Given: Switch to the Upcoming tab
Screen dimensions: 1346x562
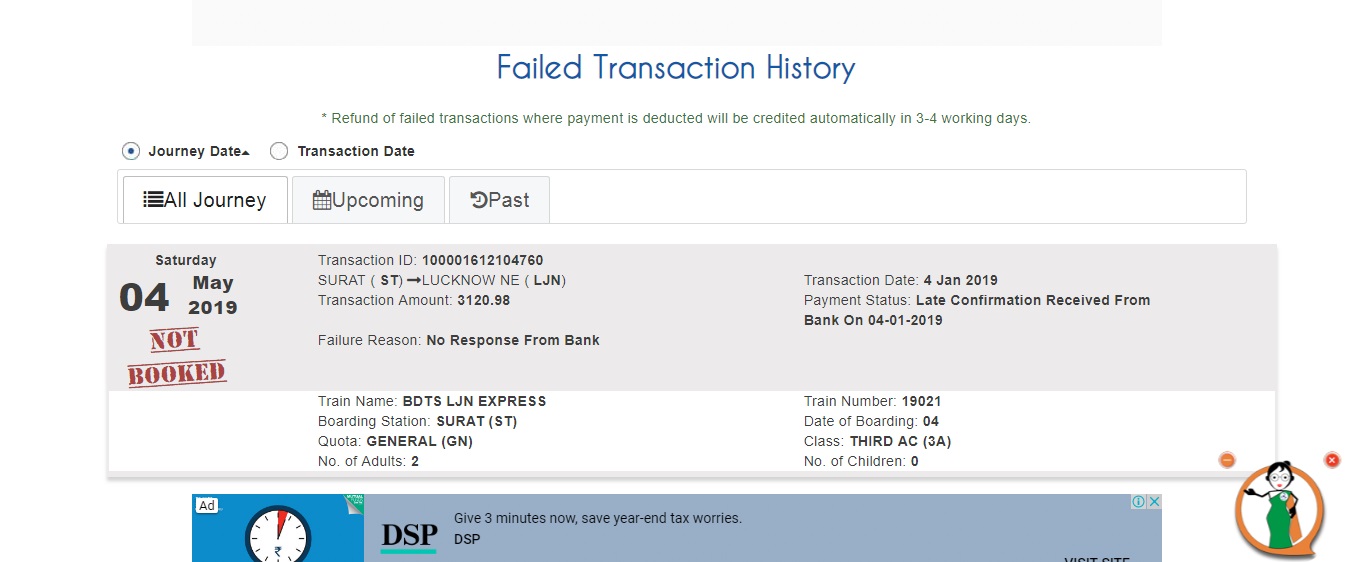Looking at the screenshot, I should [368, 200].
